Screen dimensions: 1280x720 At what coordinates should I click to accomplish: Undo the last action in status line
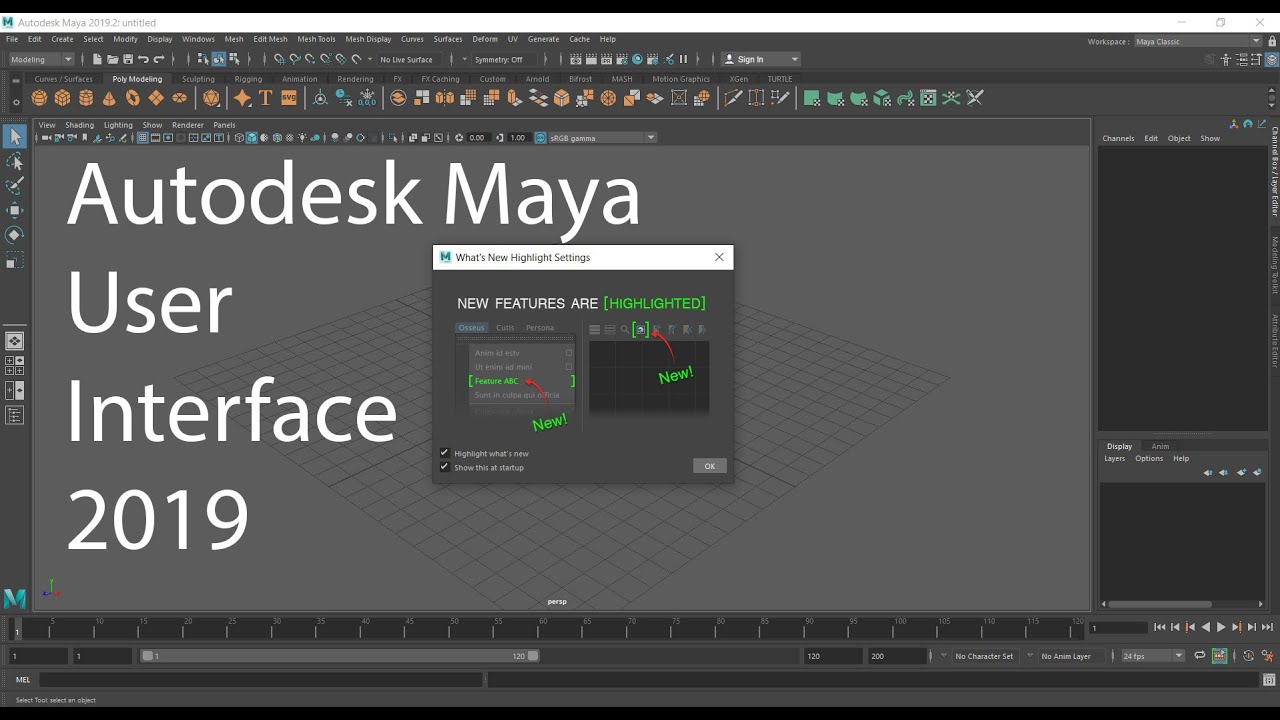click(x=143, y=59)
